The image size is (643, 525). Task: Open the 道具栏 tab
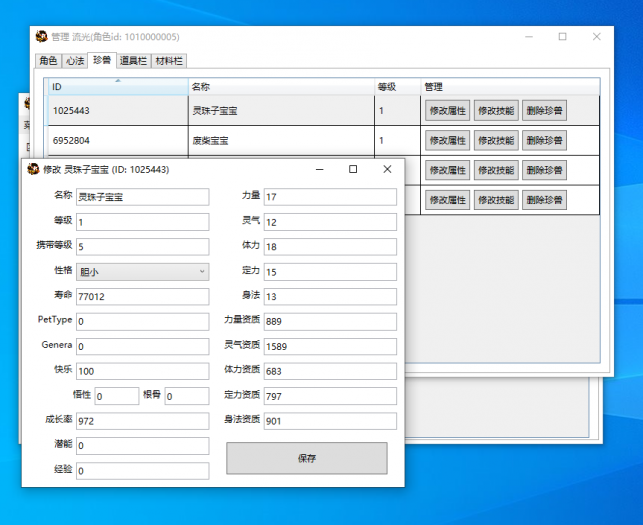point(133,61)
